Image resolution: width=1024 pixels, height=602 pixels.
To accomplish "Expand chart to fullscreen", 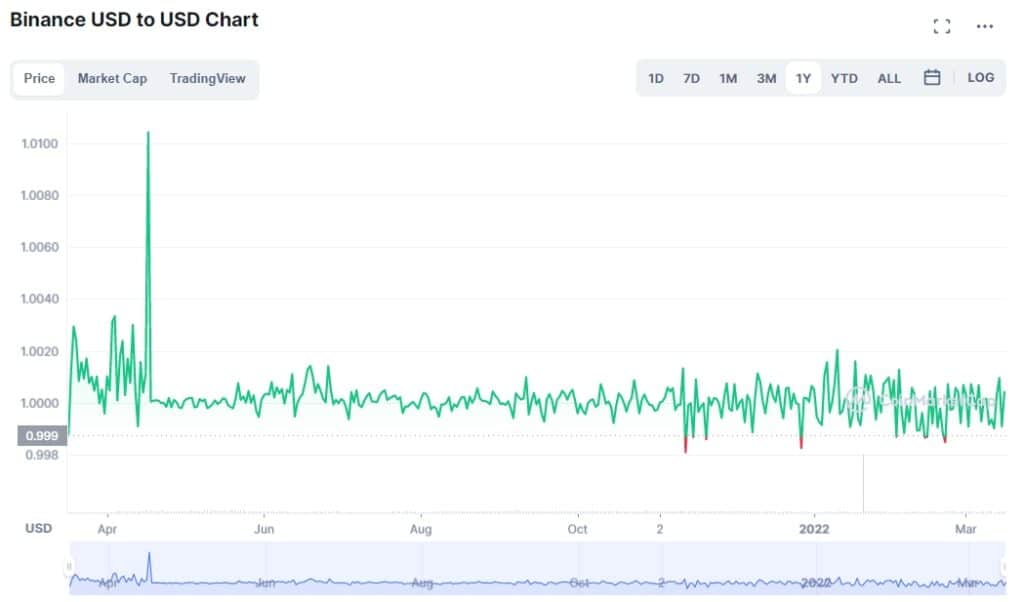I will (x=941, y=26).
